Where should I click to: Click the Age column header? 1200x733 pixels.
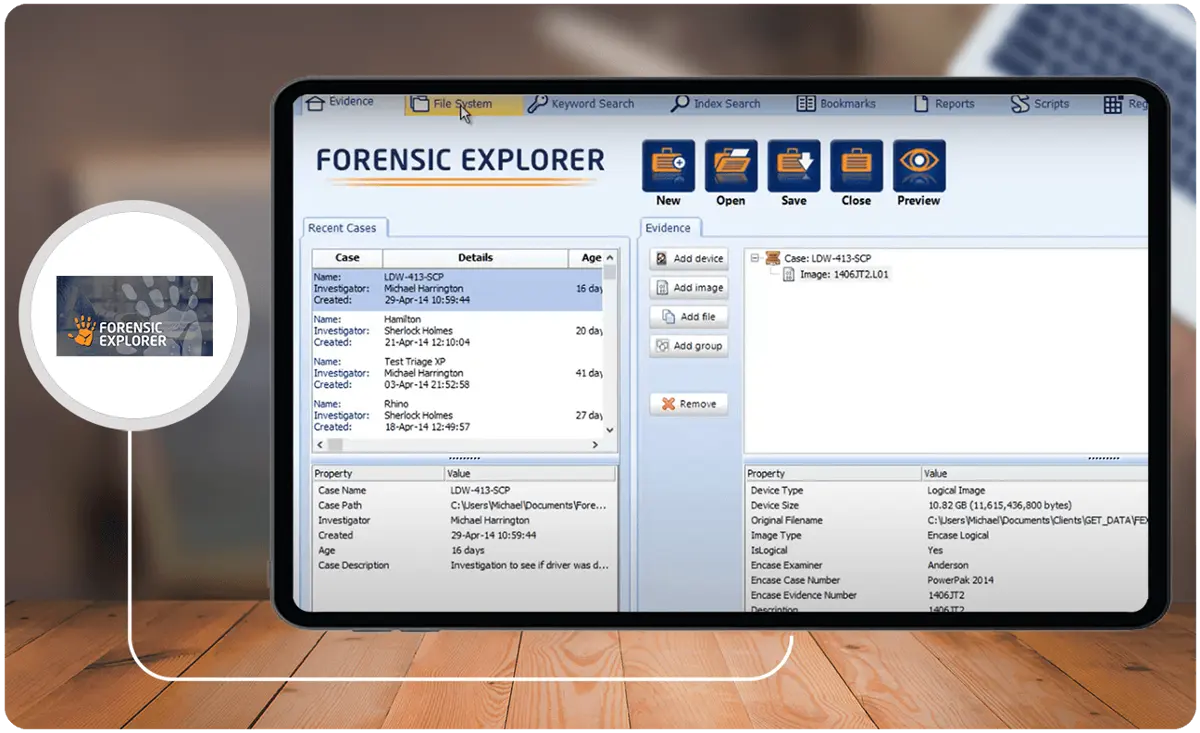(587, 258)
